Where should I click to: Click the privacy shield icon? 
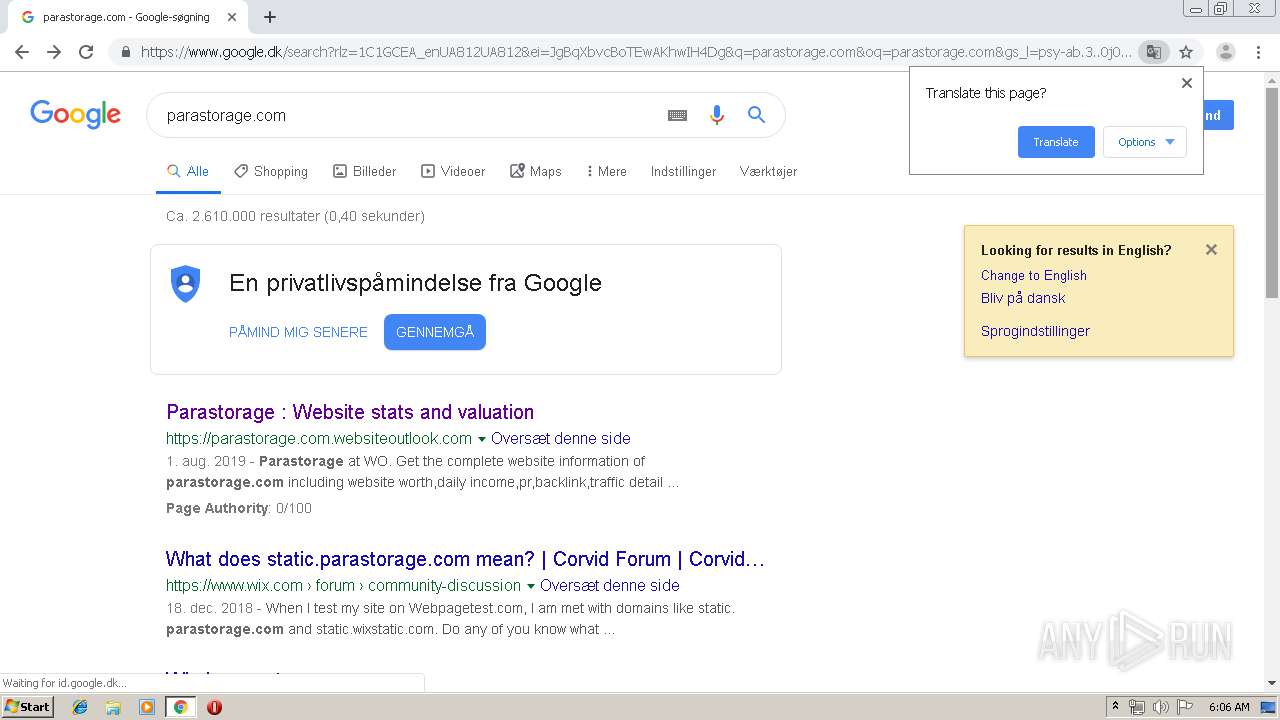coord(186,284)
